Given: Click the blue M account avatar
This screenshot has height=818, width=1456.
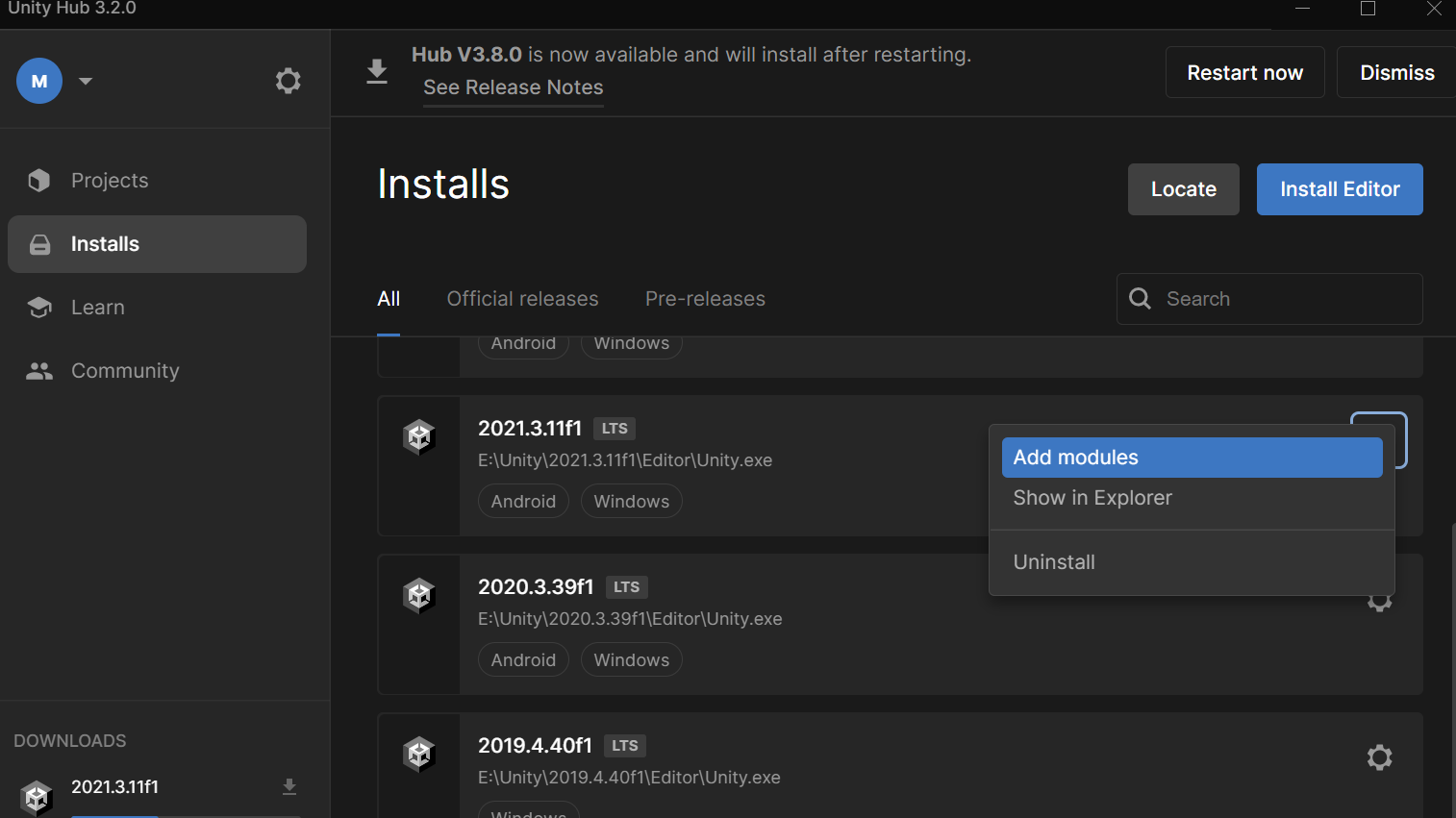Looking at the screenshot, I should [x=39, y=81].
